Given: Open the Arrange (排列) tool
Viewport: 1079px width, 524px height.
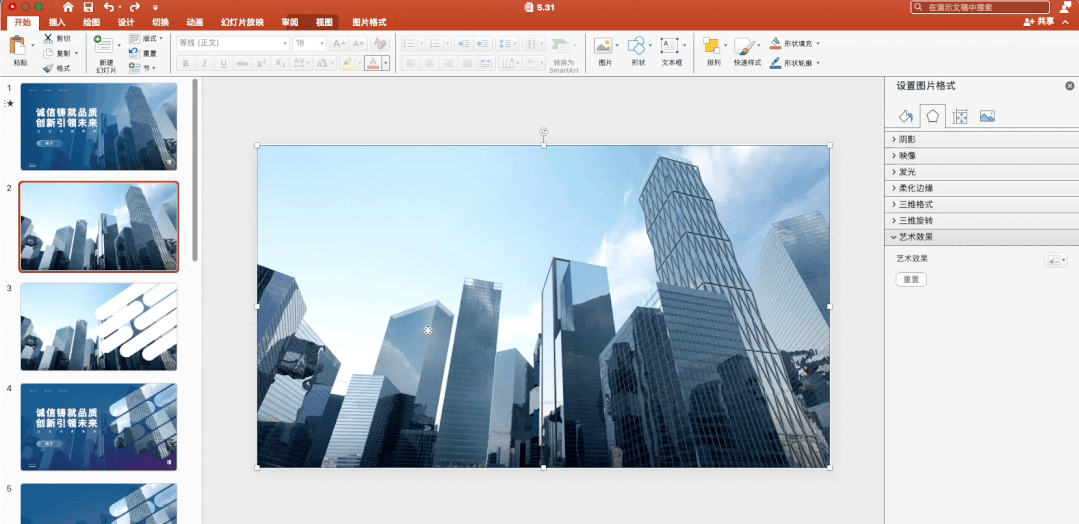Looking at the screenshot, I should (x=712, y=46).
